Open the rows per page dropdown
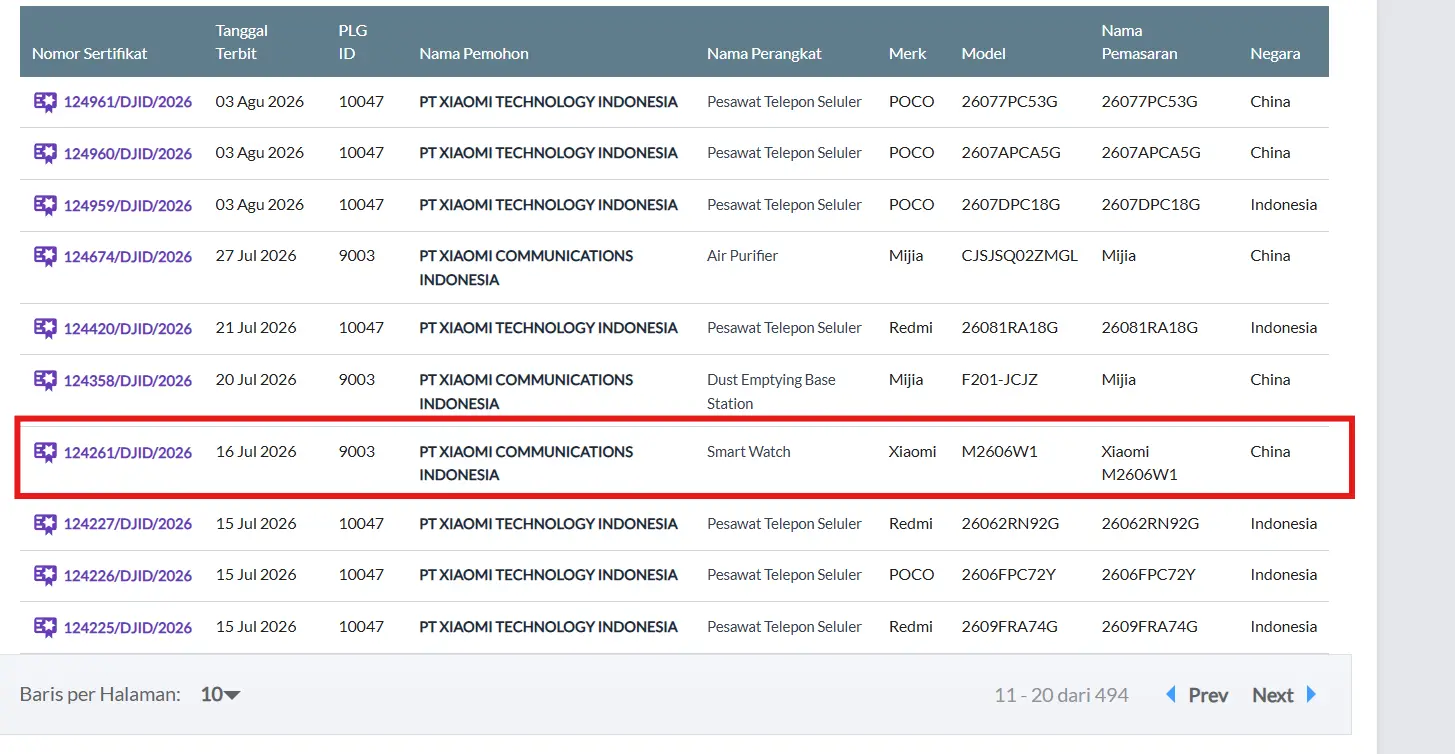This screenshot has width=1455, height=754. [x=220, y=694]
